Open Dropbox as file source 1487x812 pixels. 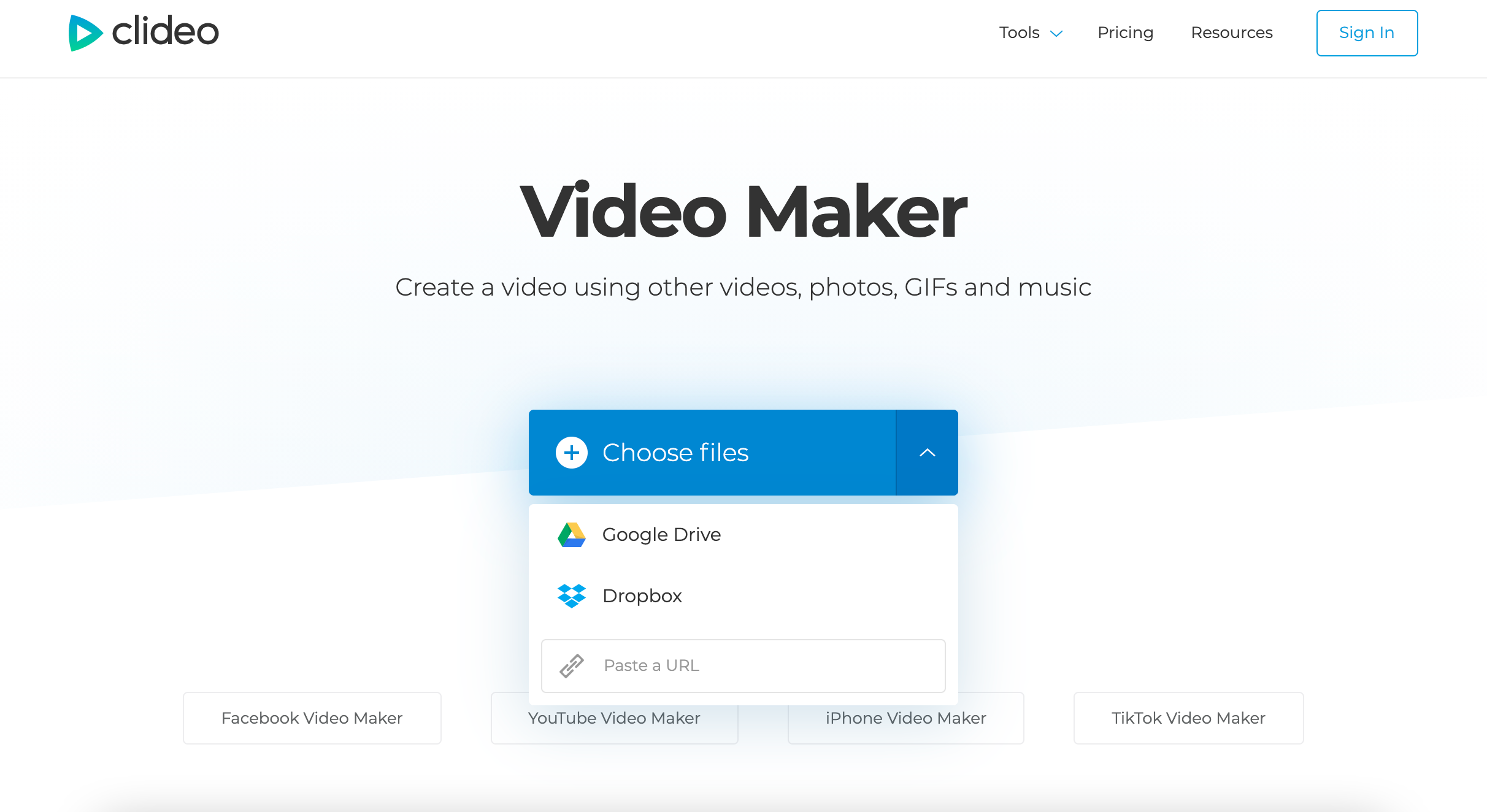coord(643,596)
